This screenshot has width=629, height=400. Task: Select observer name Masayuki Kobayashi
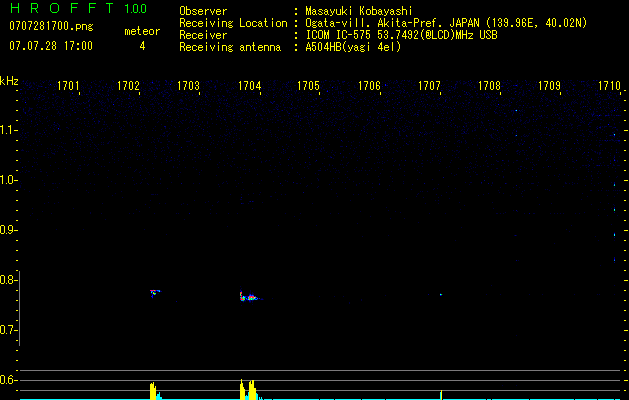click(x=359, y=11)
